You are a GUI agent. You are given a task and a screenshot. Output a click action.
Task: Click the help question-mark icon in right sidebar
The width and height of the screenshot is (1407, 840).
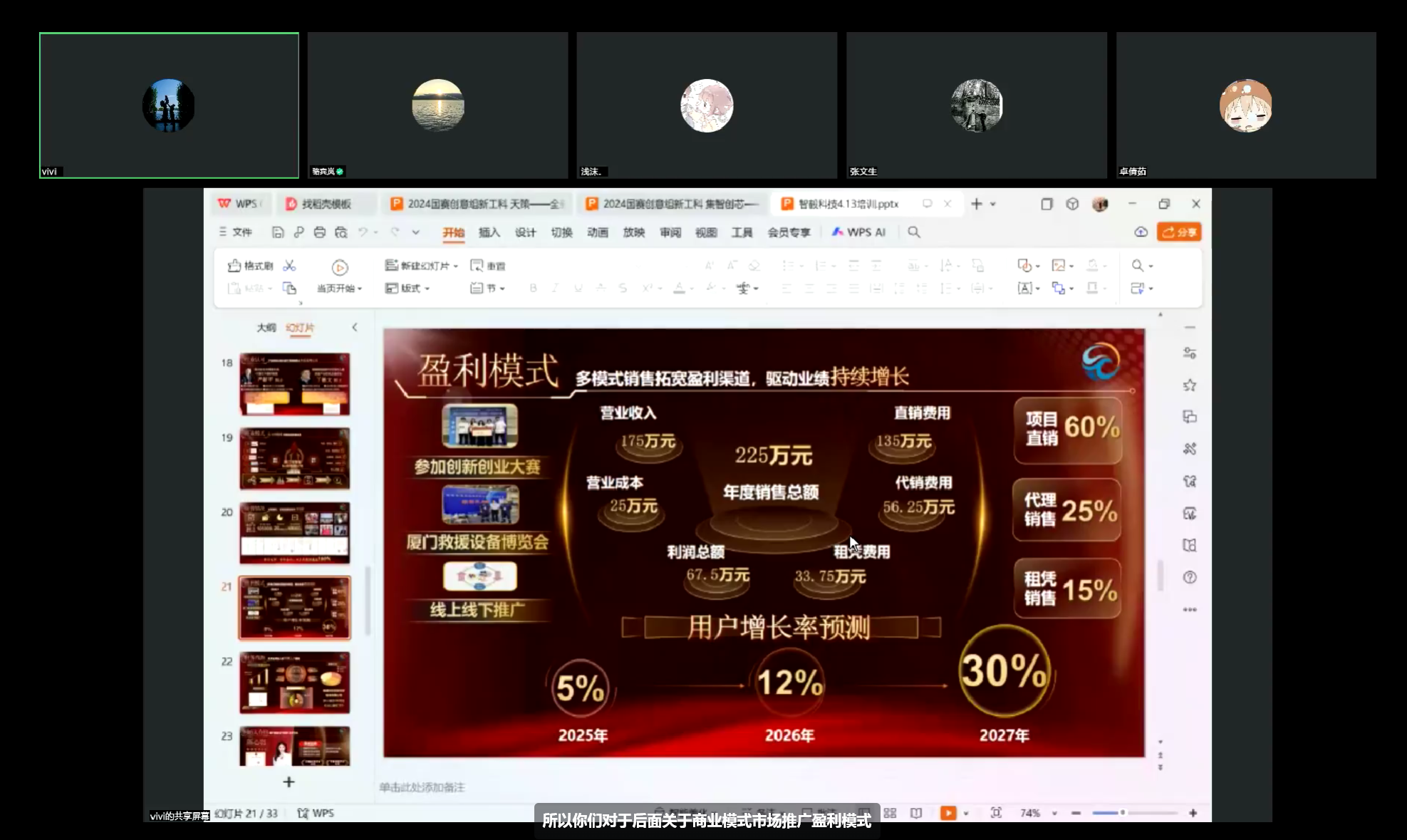1189,577
